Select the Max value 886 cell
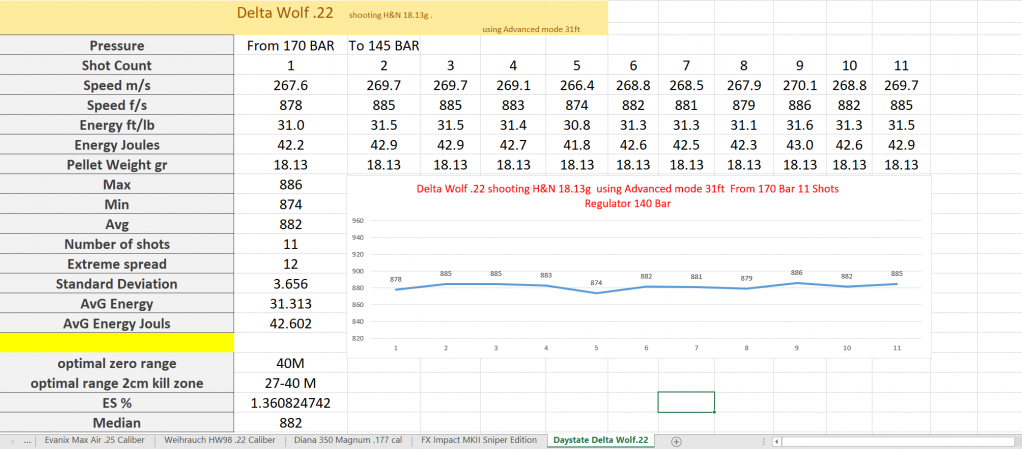Viewport: 1022px width, 449px height. [x=291, y=184]
